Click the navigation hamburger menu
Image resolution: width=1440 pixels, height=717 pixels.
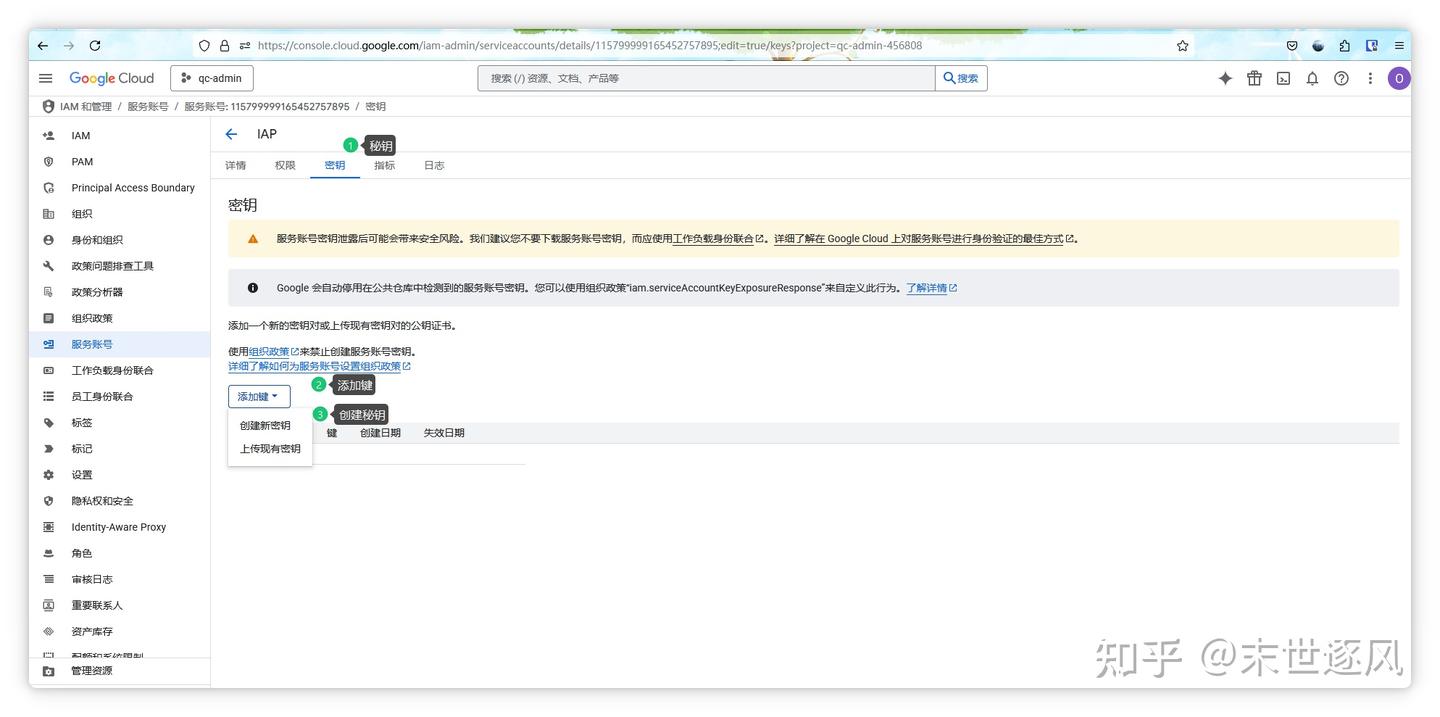pyautogui.click(x=45, y=77)
